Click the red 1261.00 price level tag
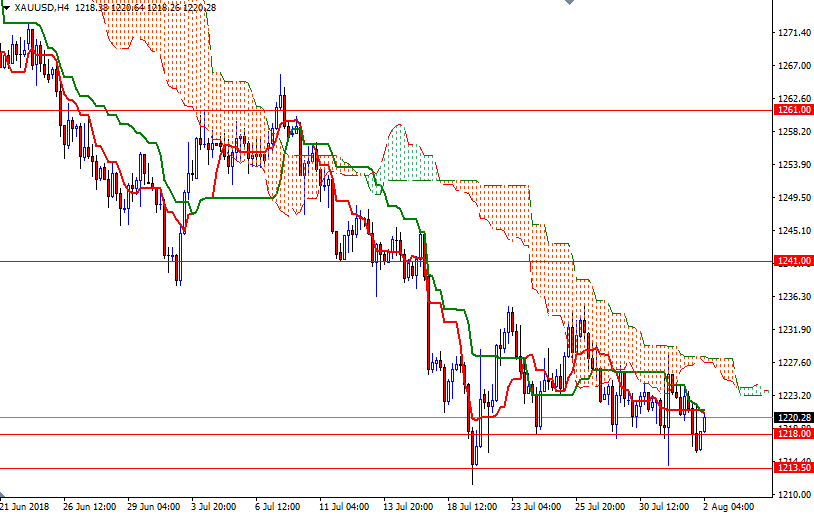The height and width of the screenshot is (514, 814). click(x=793, y=110)
